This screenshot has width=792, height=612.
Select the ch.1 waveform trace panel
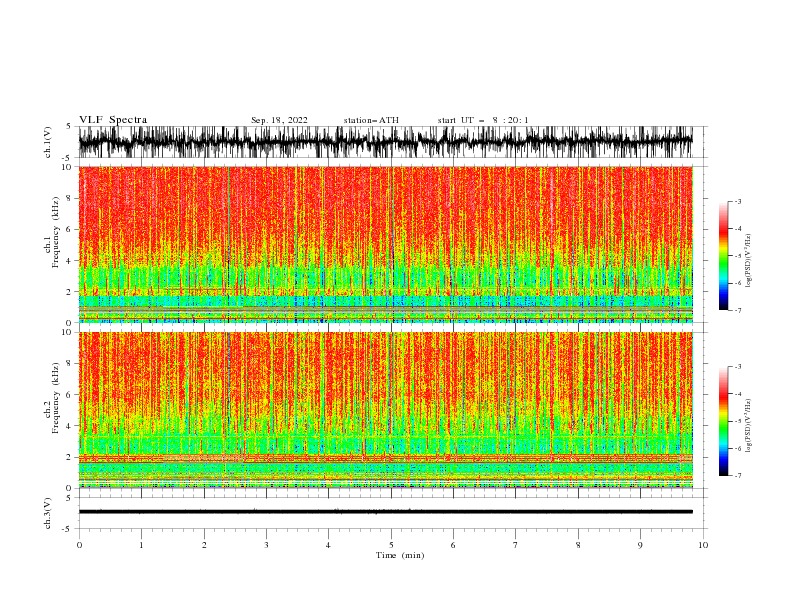tap(385, 142)
